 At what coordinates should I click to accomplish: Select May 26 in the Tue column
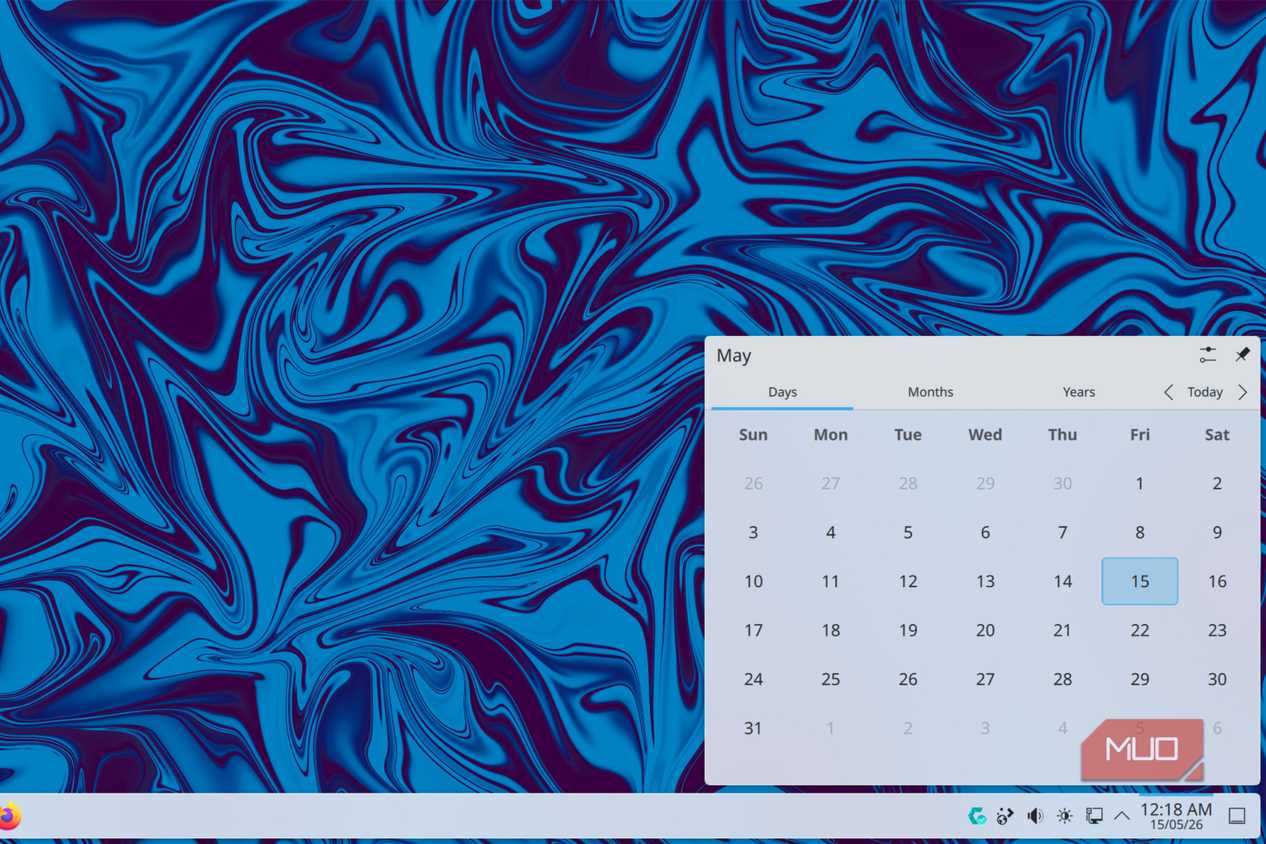[x=908, y=679]
